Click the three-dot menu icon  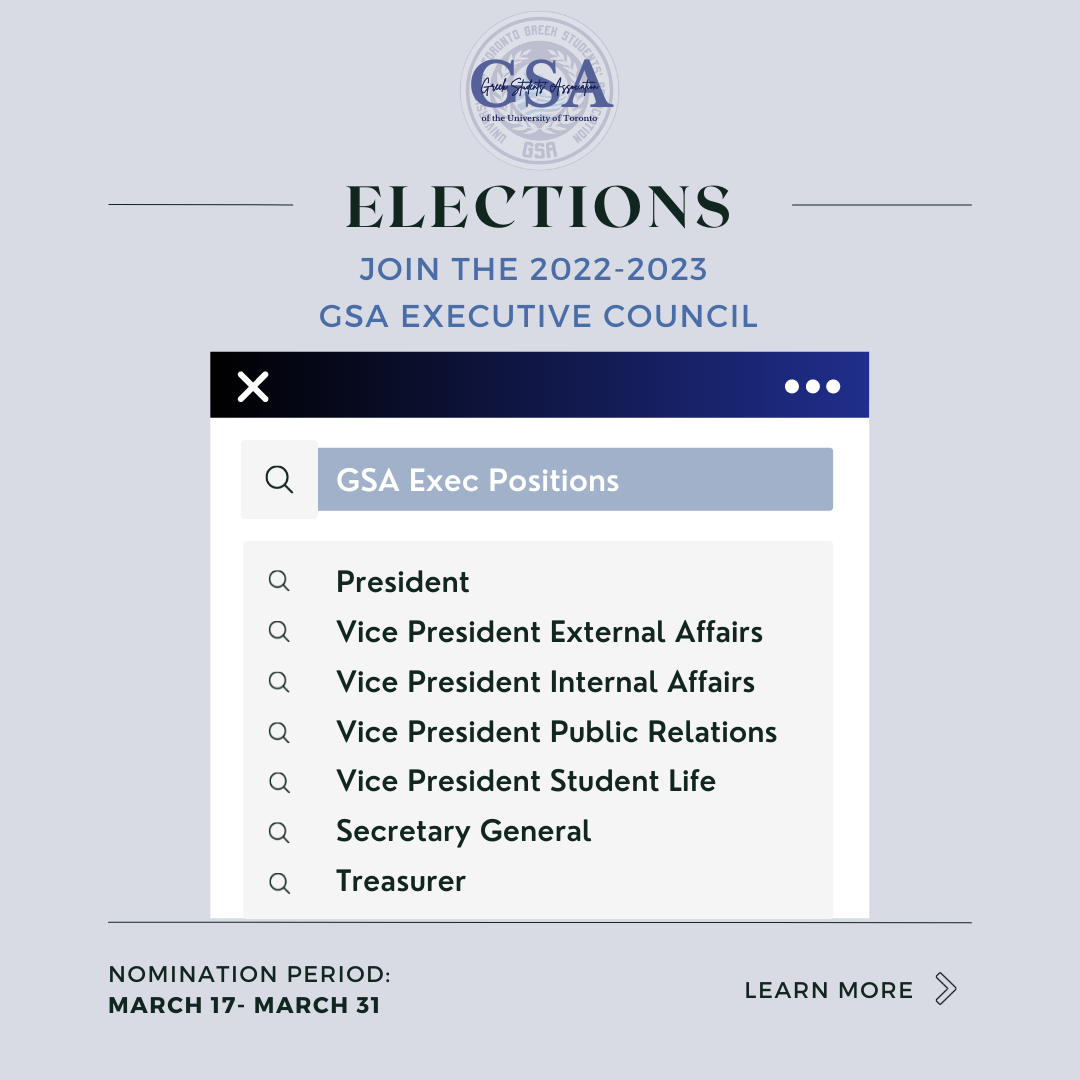tap(812, 386)
